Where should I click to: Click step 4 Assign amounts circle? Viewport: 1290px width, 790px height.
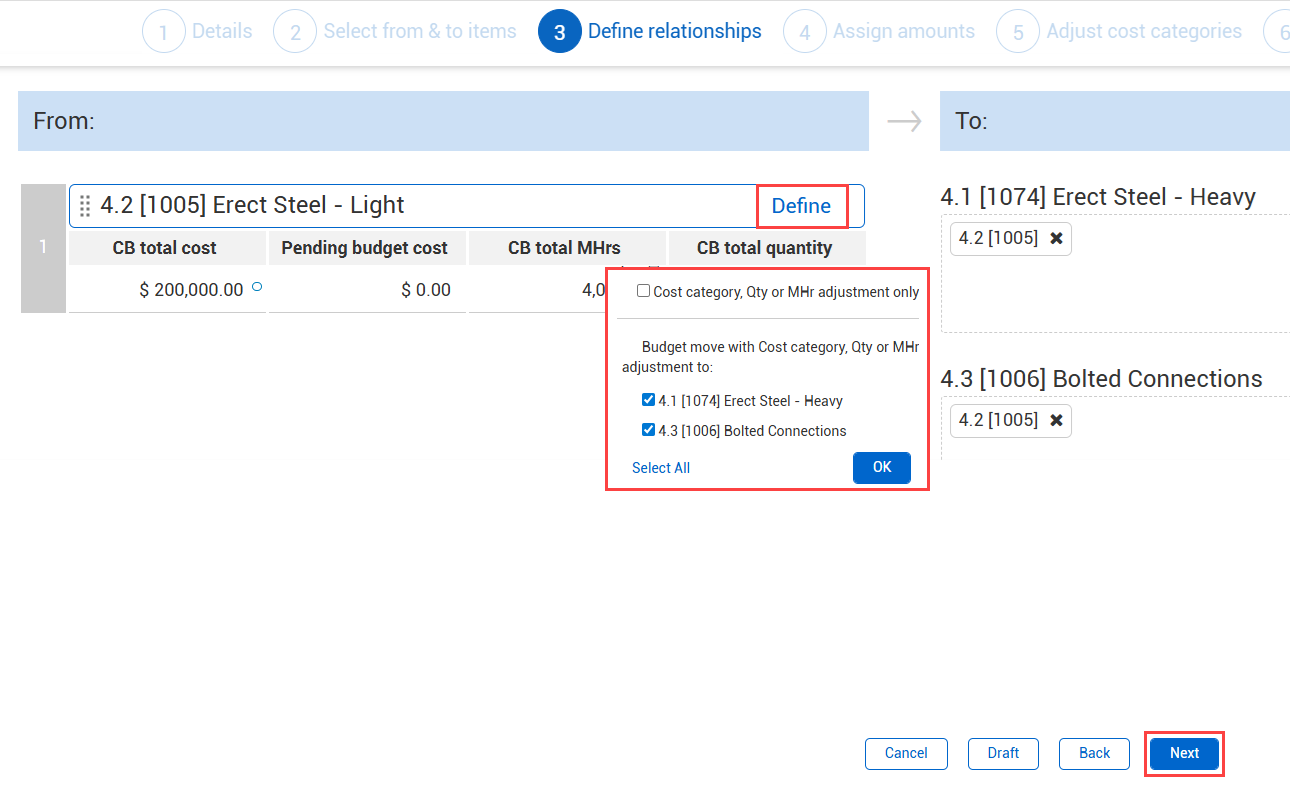point(805,32)
